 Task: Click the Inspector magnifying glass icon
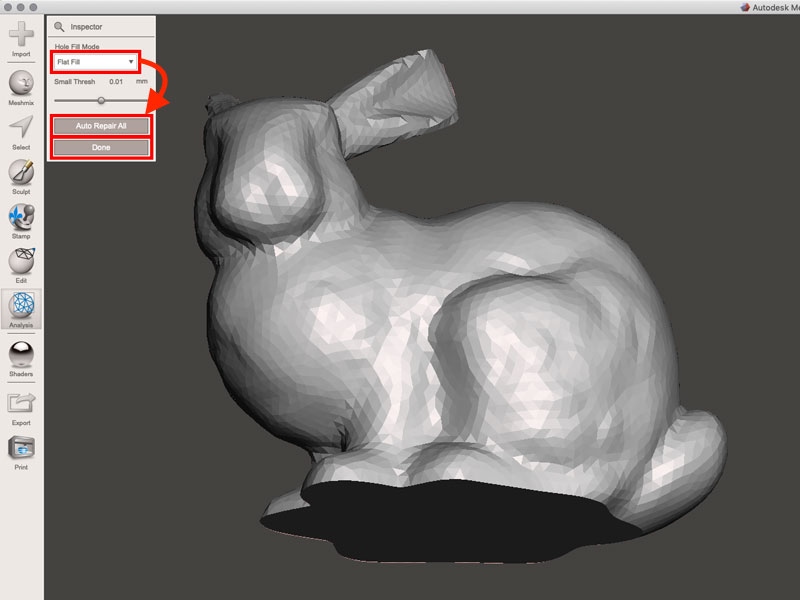coord(60,27)
